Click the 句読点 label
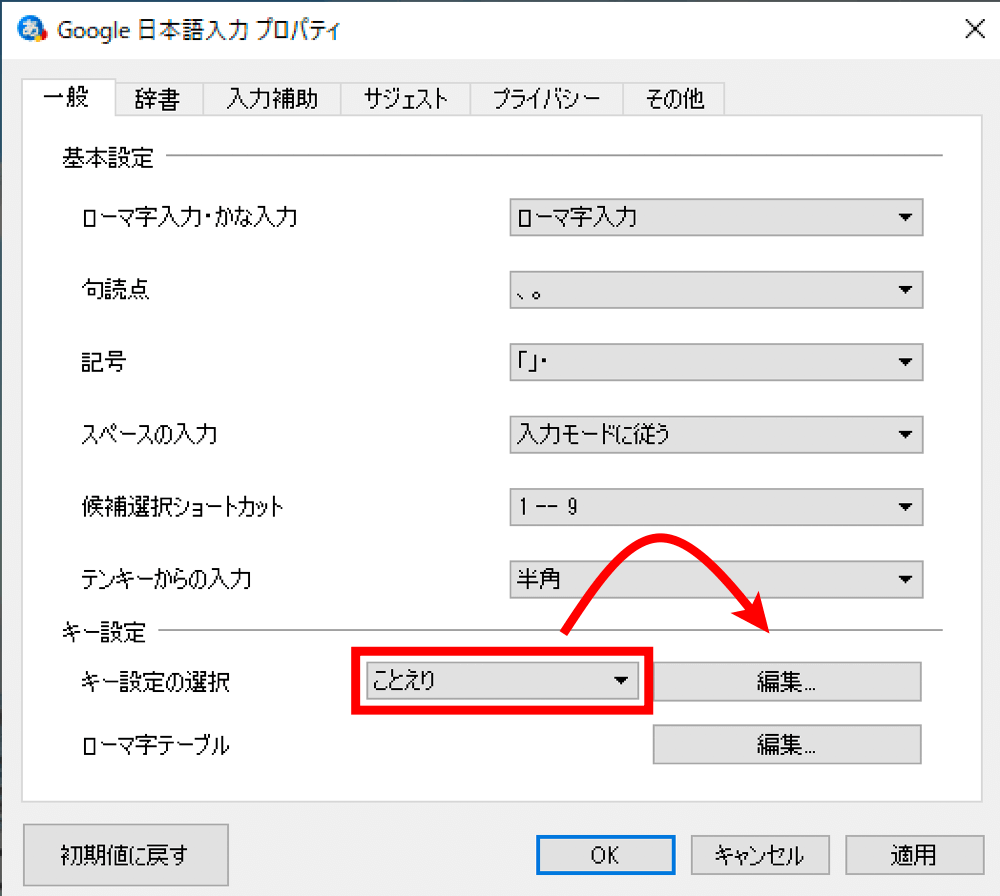1000x896 pixels. click(115, 290)
